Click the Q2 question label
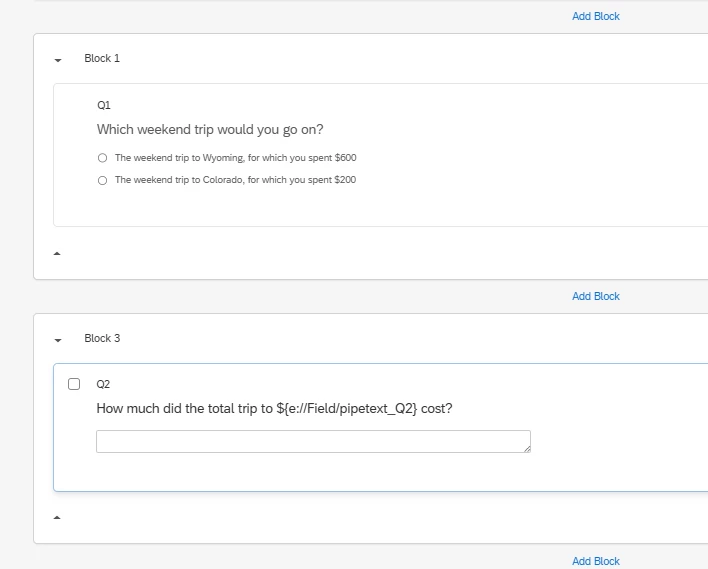This screenshot has width=708, height=569. tap(104, 384)
